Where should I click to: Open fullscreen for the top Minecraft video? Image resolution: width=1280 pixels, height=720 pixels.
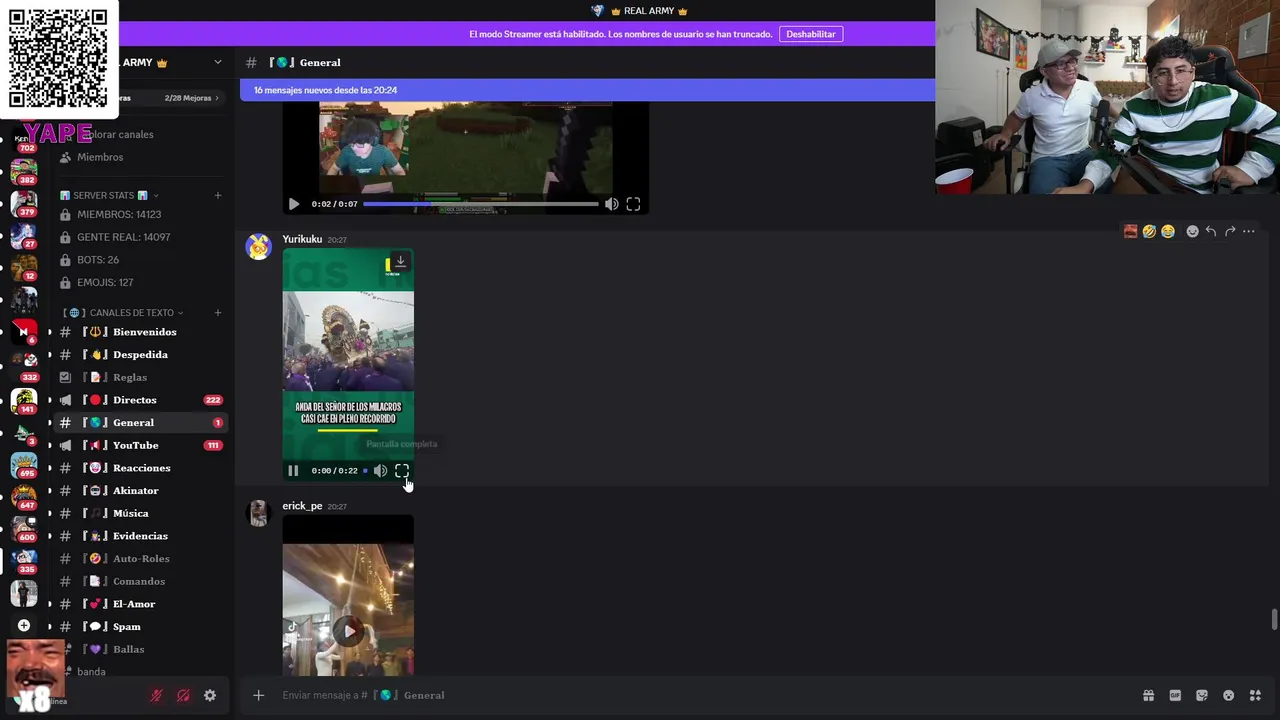[633, 204]
